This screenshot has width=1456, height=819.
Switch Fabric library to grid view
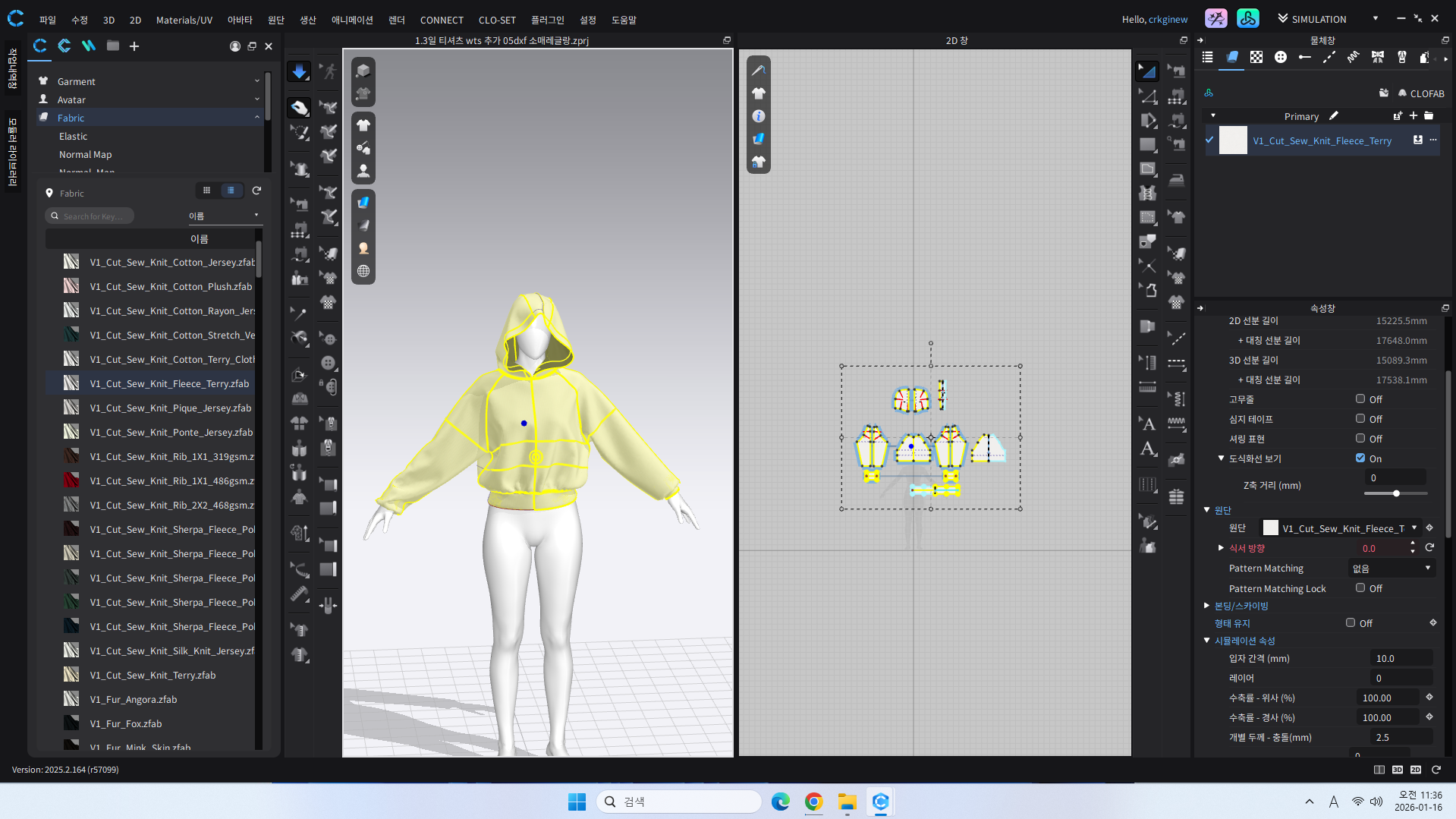point(206,191)
